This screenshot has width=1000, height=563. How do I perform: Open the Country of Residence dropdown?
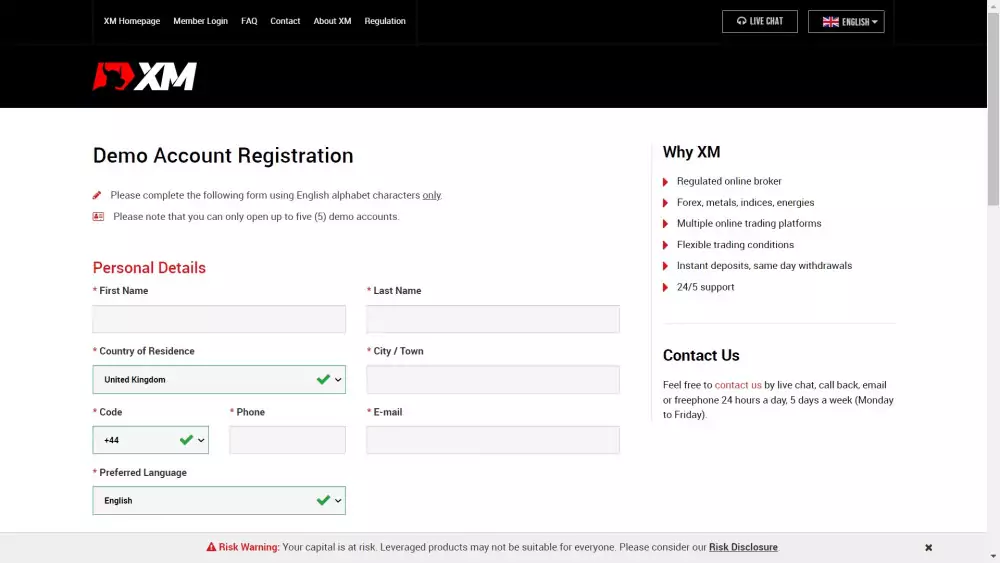[x=219, y=379]
